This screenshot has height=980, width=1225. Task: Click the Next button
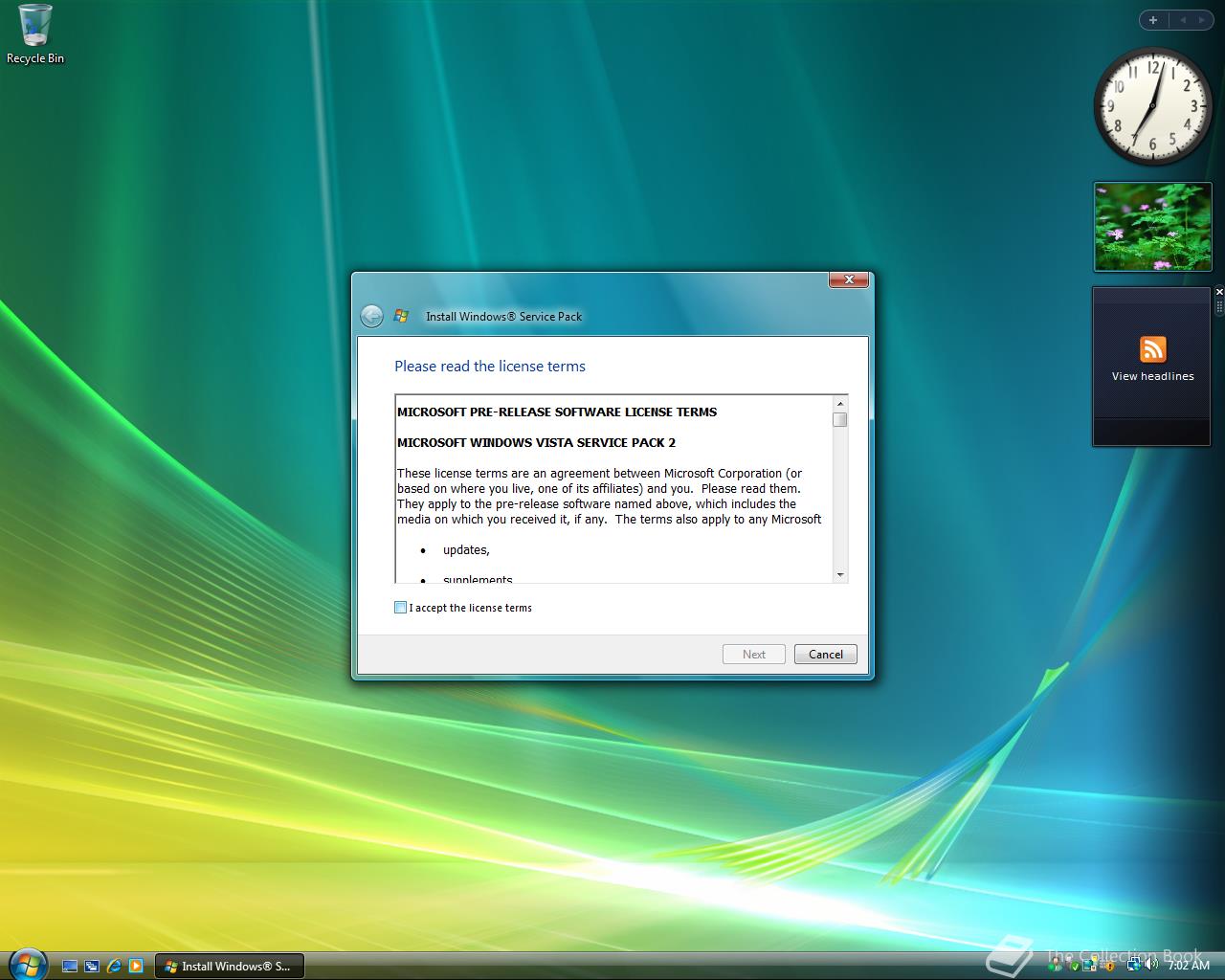[754, 655]
